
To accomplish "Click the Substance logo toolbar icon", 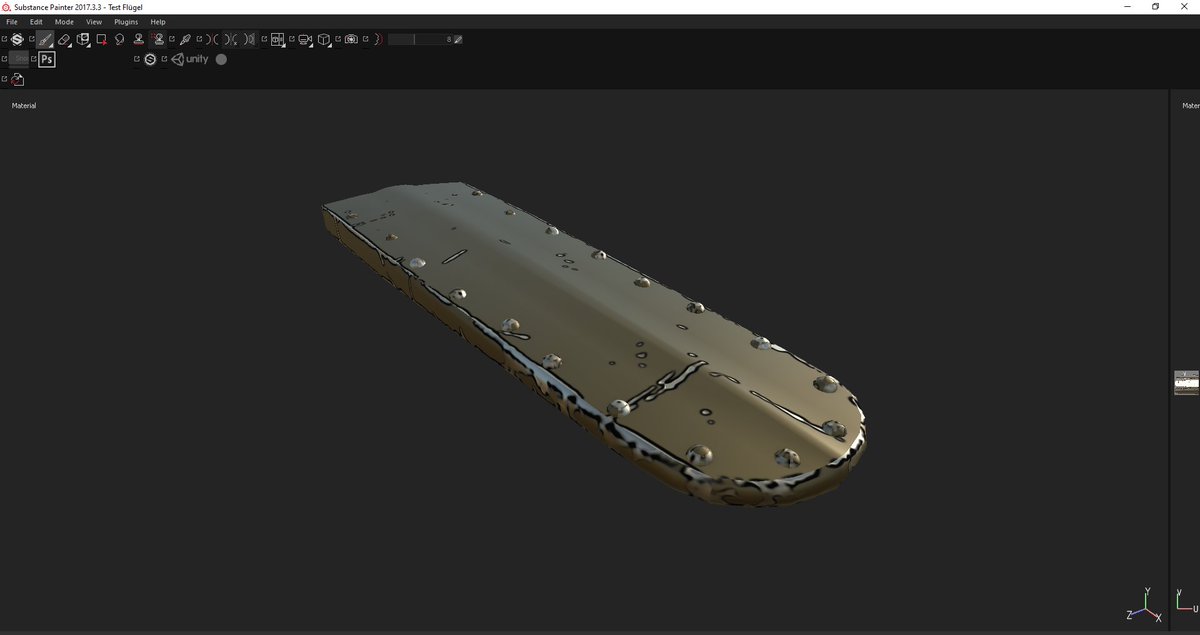I will pyautogui.click(x=17, y=39).
